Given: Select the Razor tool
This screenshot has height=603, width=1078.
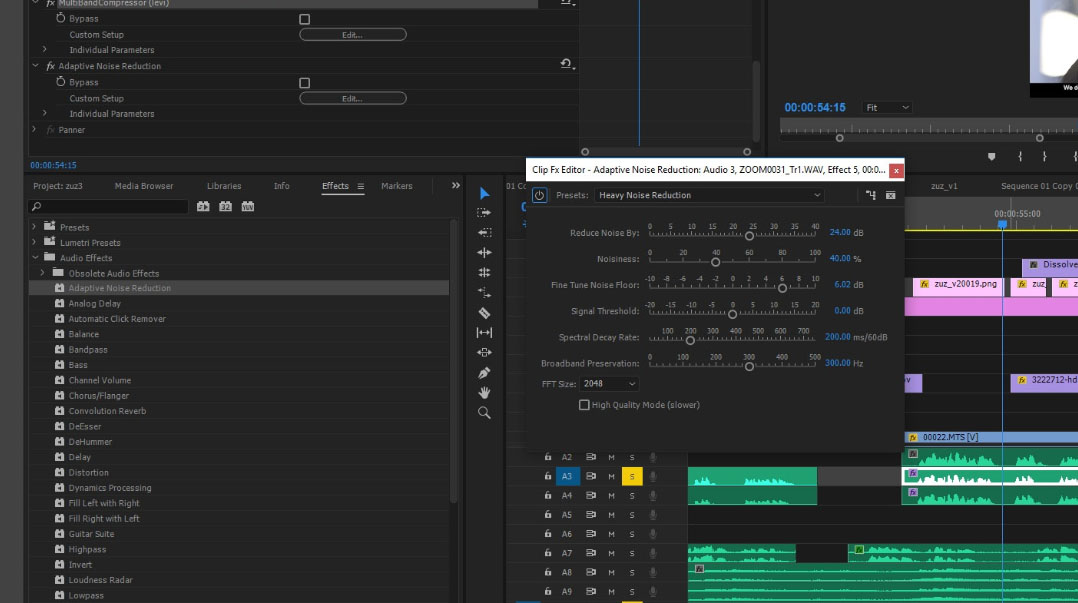Looking at the screenshot, I should pos(484,313).
